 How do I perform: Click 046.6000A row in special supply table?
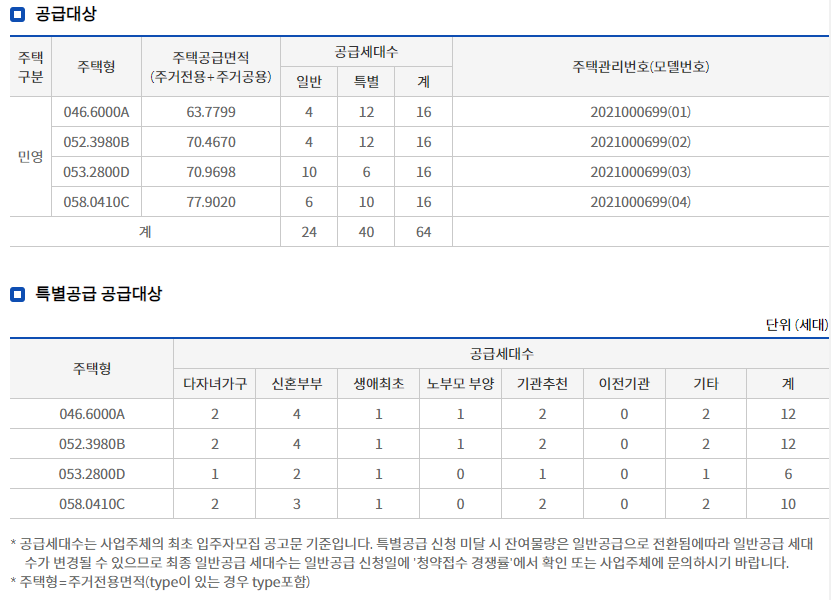pos(419,414)
